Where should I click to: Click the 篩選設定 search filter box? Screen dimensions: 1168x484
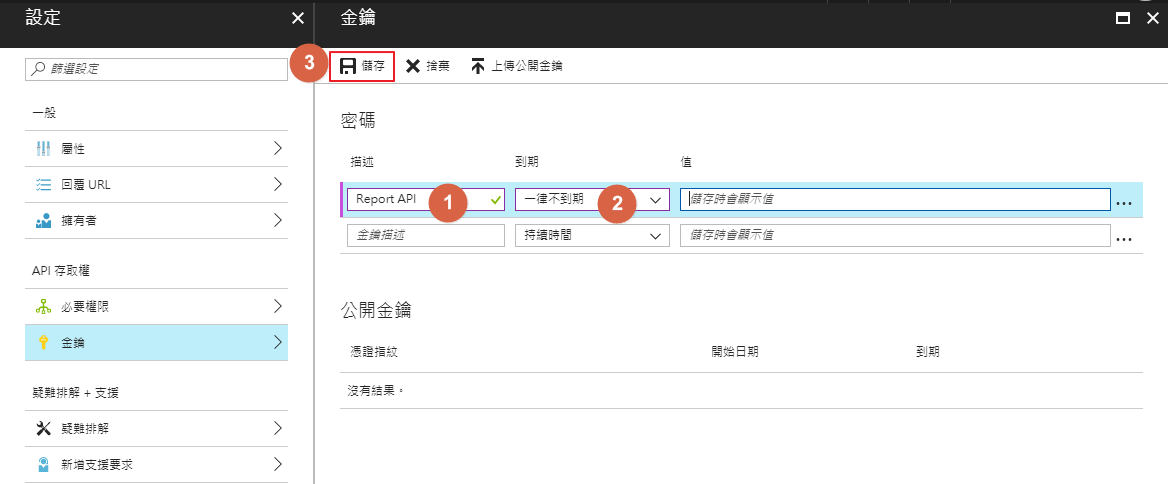point(156,69)
